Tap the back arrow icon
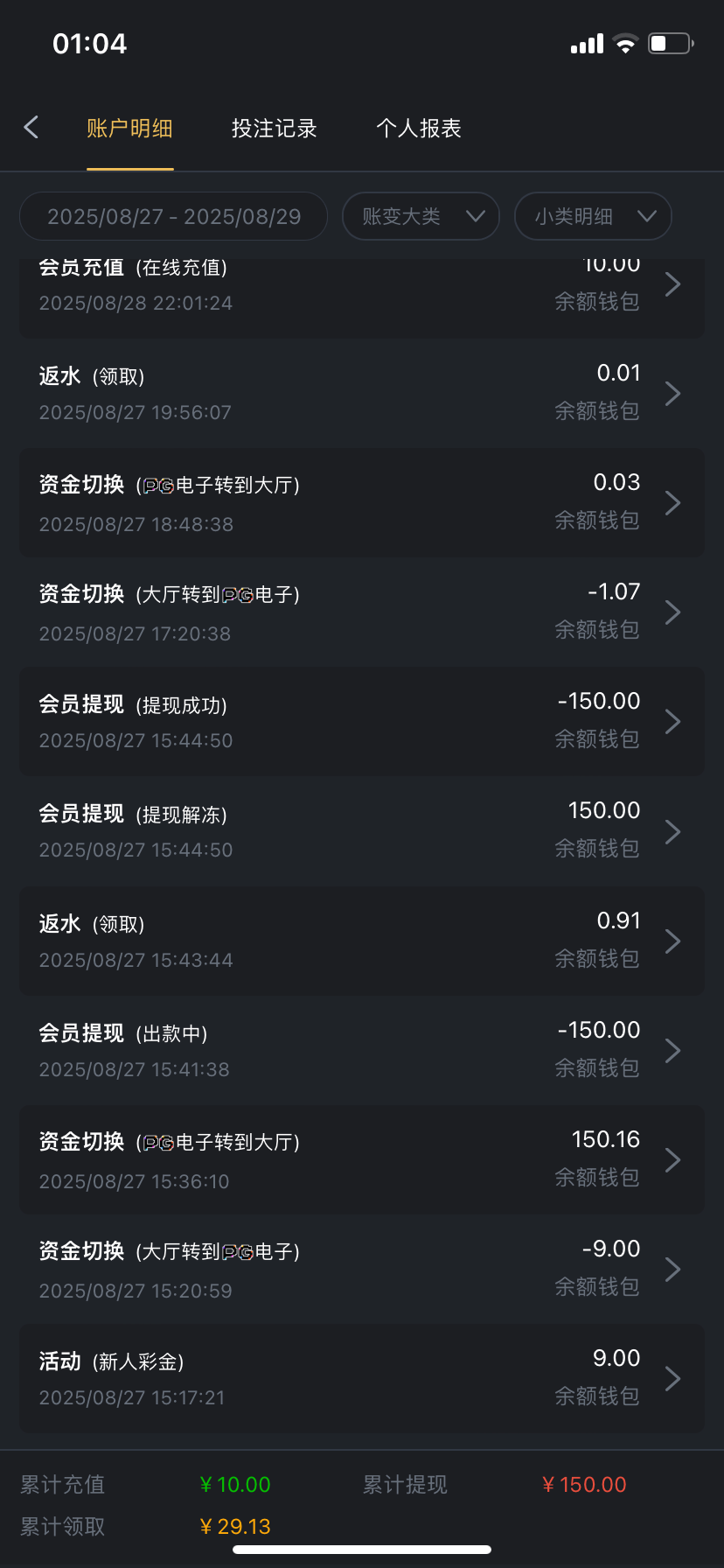This screenshot has height=1568, width=724. tap(31, 128)
